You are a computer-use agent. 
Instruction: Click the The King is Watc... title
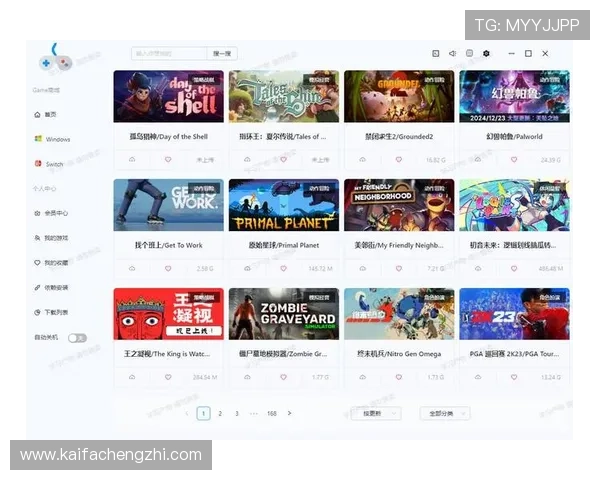pos(167,354)
